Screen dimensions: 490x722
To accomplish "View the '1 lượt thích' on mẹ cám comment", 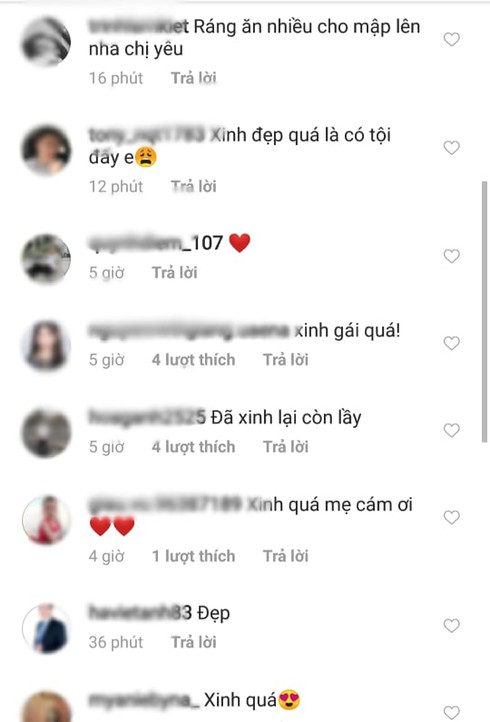I will point(193,556).
